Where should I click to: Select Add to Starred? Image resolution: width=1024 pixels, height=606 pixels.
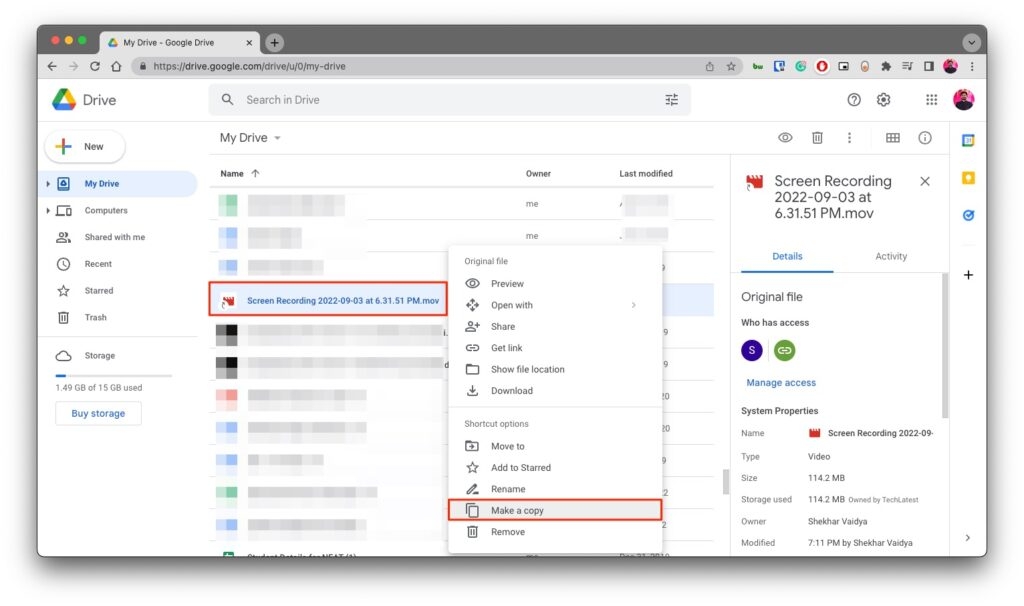pos(555,468)
